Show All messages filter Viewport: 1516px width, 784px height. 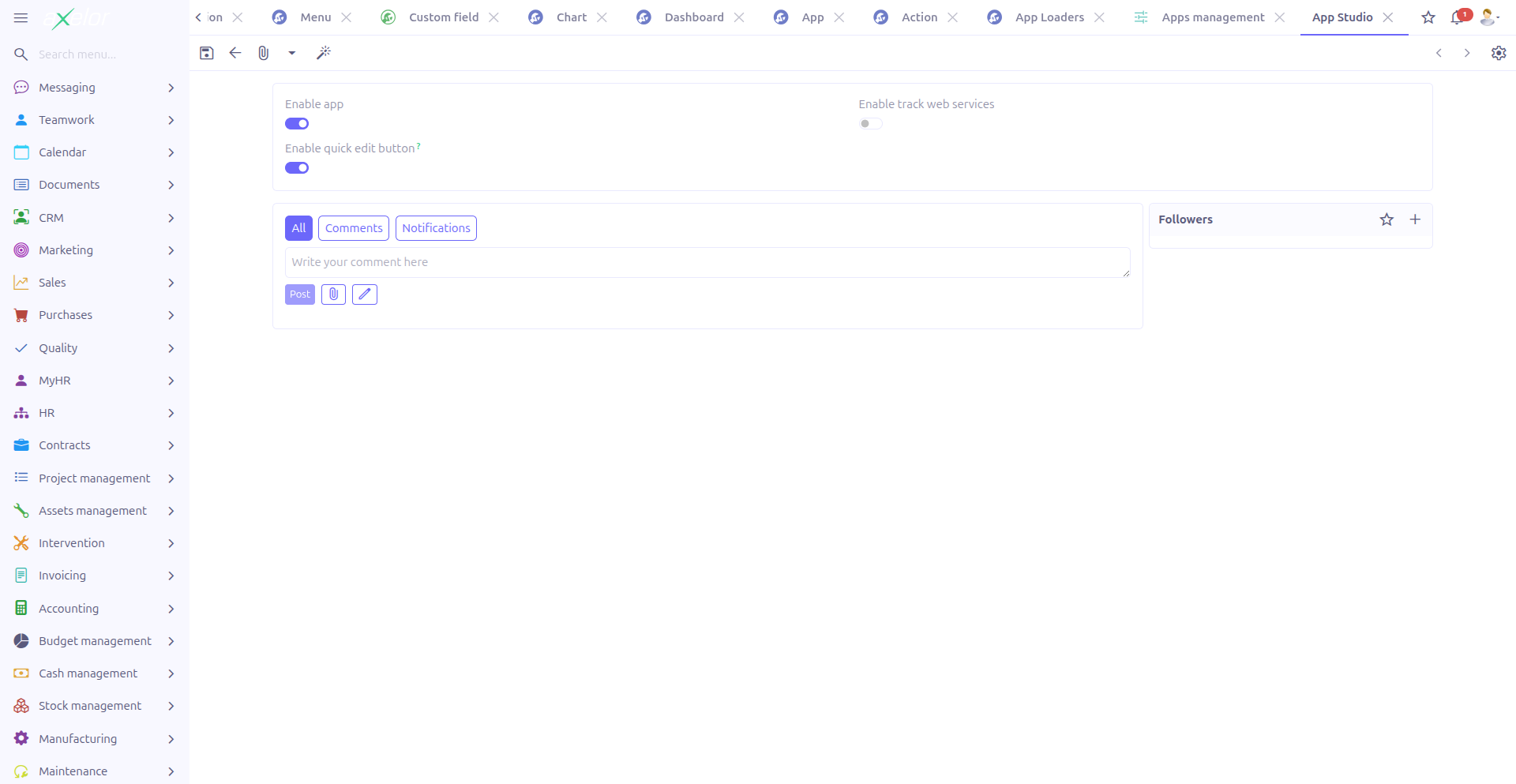[298, 228]
